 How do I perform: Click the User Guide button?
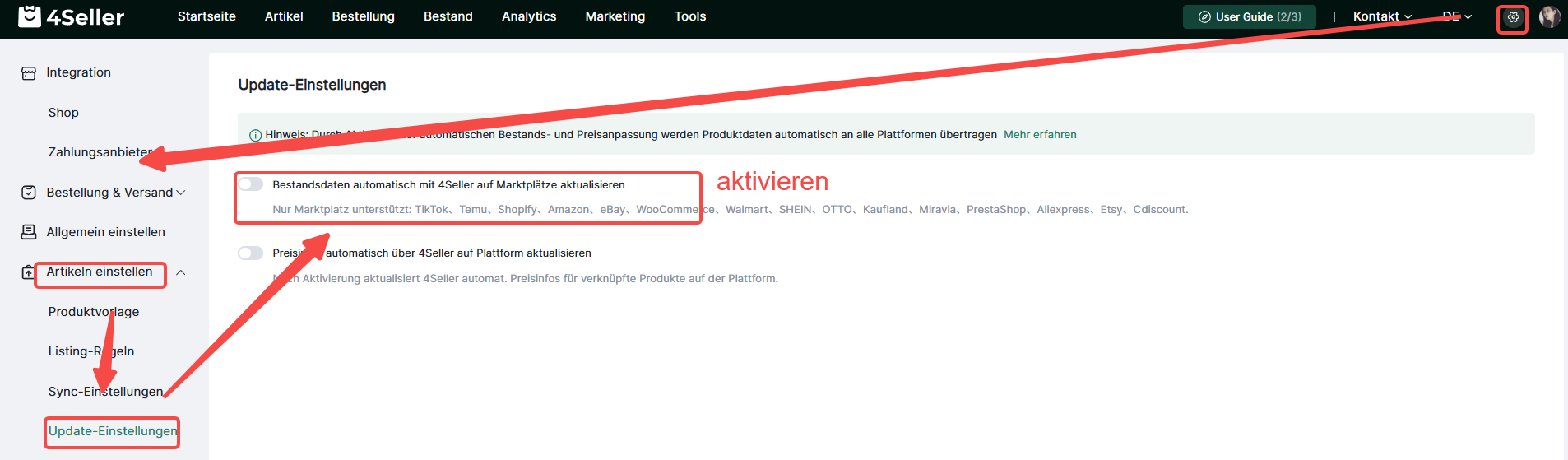pyautogui.click(x=1250, y=16)
